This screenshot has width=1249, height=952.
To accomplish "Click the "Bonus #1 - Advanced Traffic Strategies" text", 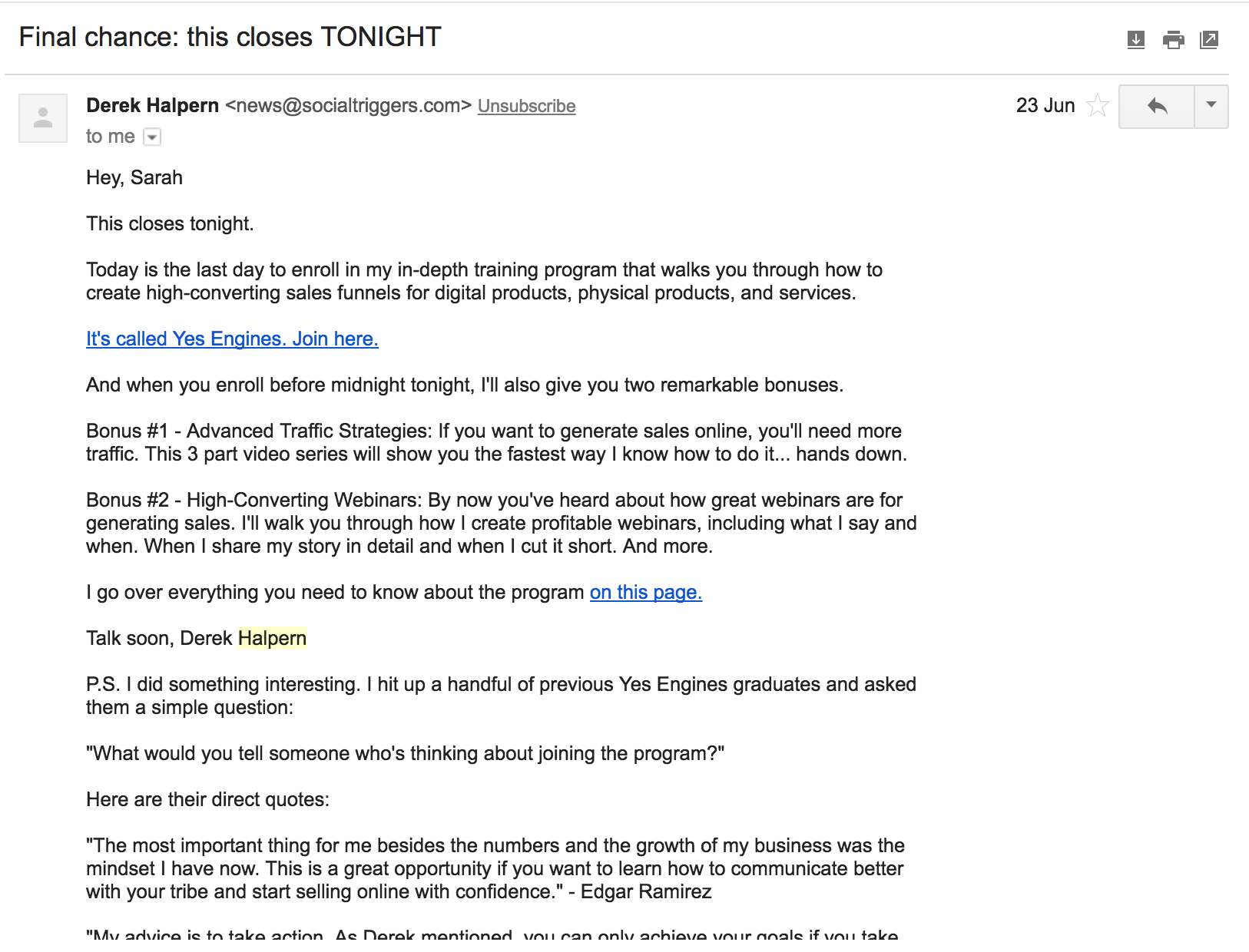I will click(x=259, y=431).
